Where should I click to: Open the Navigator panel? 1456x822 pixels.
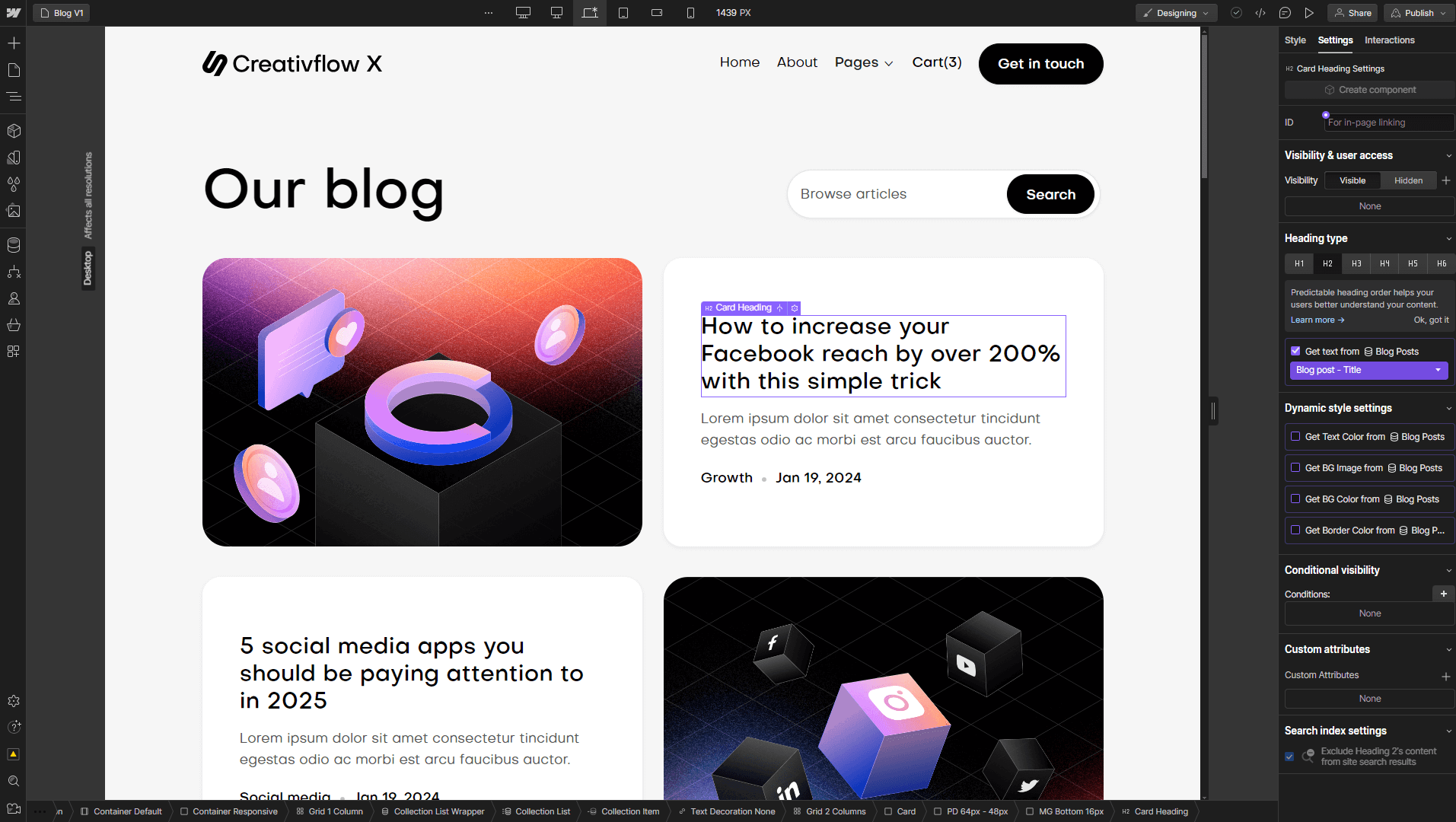pyautogui.click(x=14, y=97)
